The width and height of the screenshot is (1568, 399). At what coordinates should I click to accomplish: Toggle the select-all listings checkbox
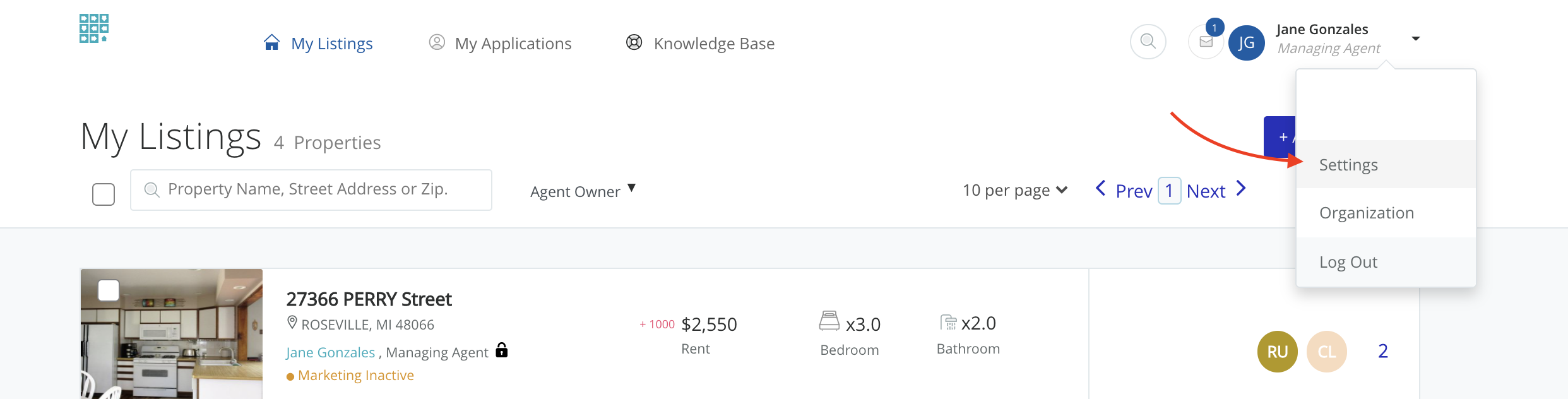pos(104,194)
